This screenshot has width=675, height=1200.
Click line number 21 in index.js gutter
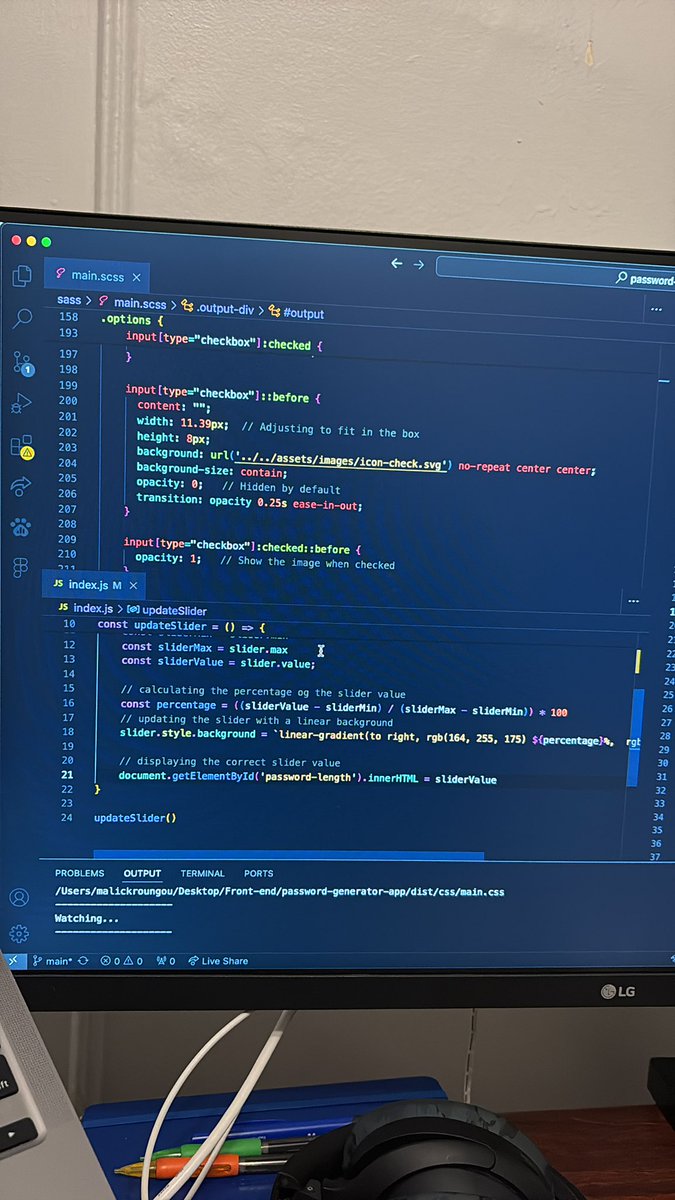(x=68, y=774)
